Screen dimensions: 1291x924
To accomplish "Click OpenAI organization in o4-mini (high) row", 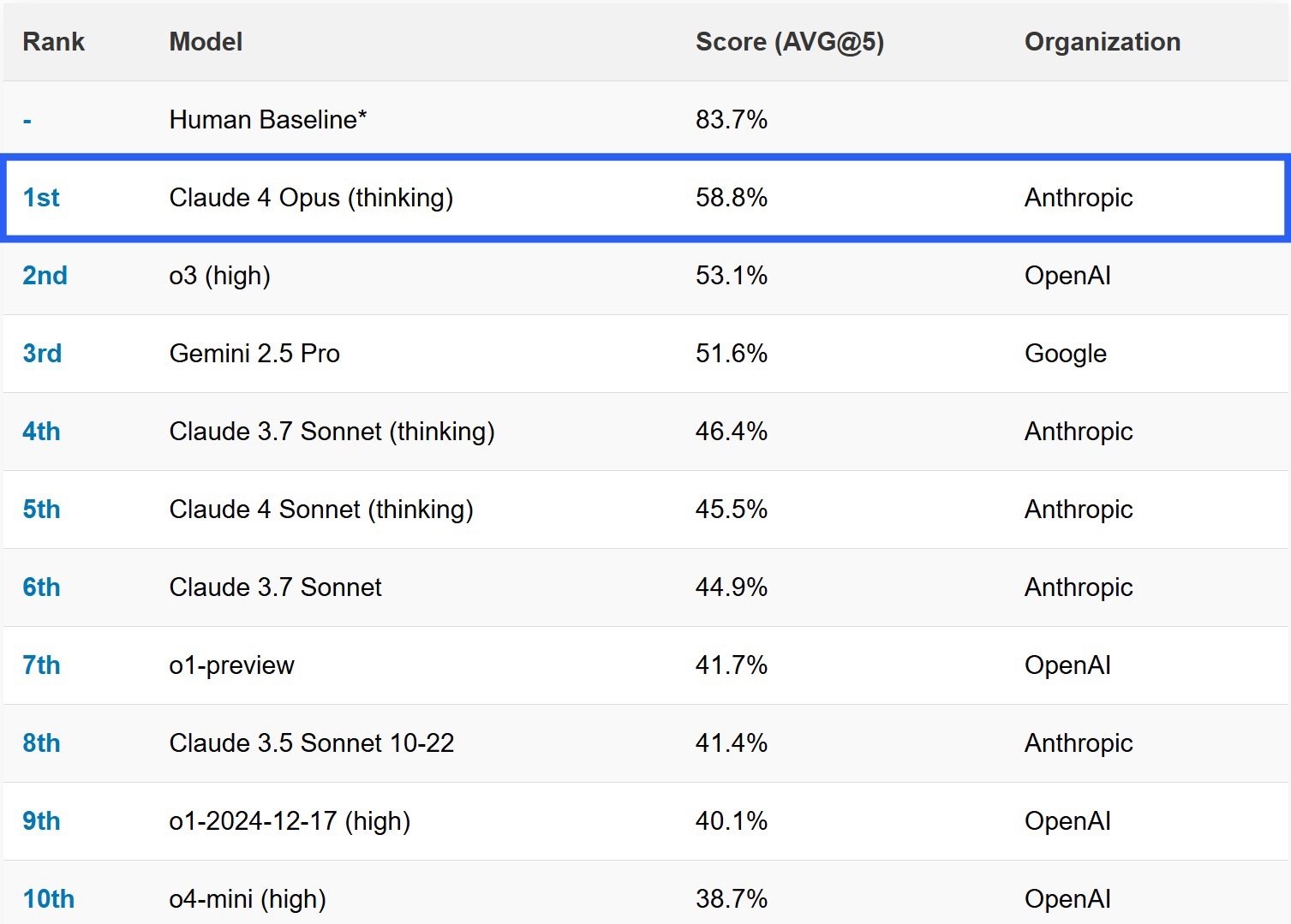I will click(1067, 899).
